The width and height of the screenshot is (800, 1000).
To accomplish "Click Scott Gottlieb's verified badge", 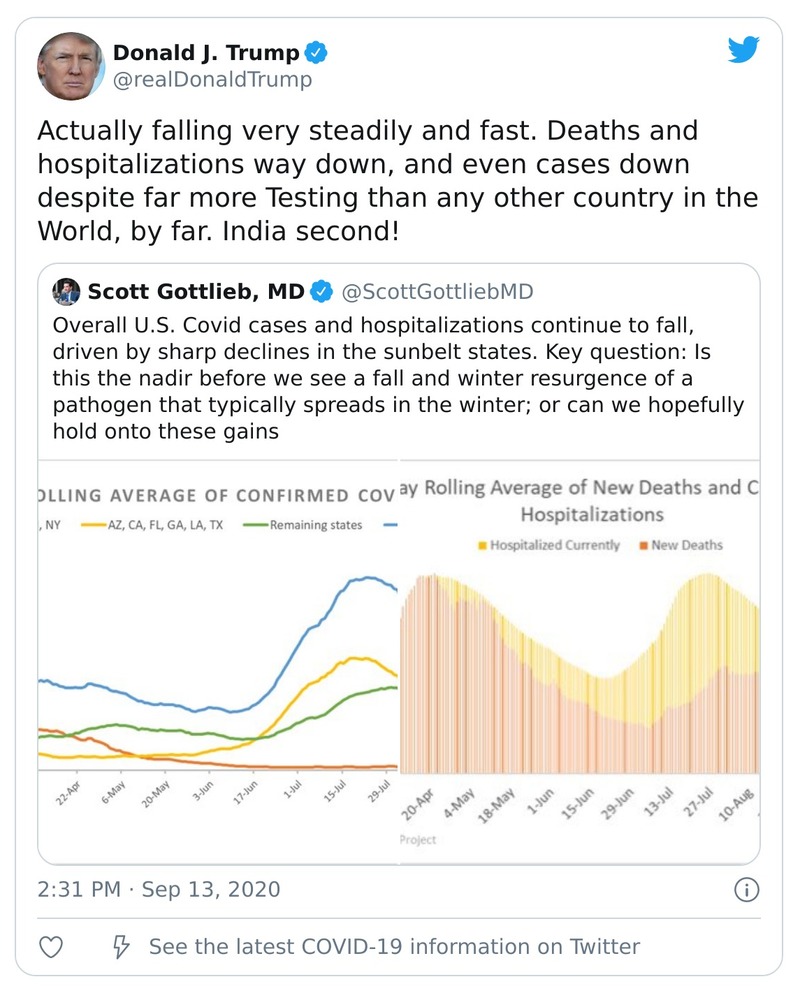I will tap(321, 292).
